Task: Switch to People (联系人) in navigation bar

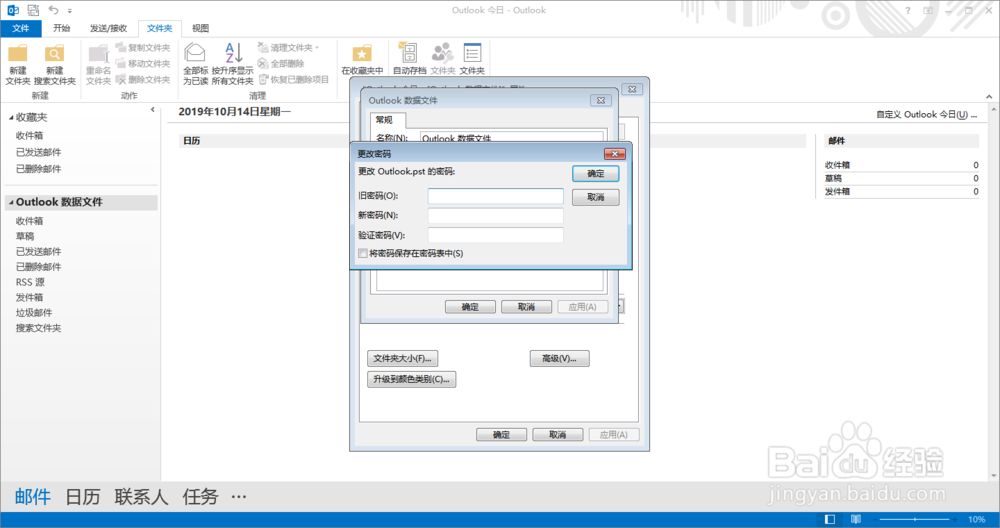Action: point(141,497)
